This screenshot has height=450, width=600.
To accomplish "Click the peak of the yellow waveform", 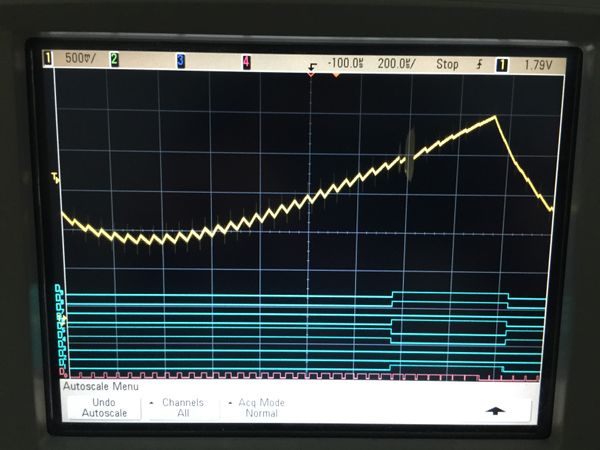I will tap(495, 117).
